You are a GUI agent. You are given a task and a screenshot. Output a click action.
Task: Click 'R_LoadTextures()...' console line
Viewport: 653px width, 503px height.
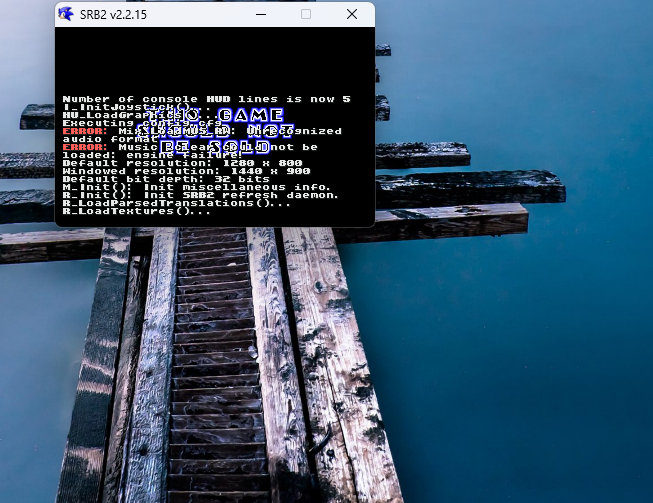pyautogui.click(x=137, y=211)
